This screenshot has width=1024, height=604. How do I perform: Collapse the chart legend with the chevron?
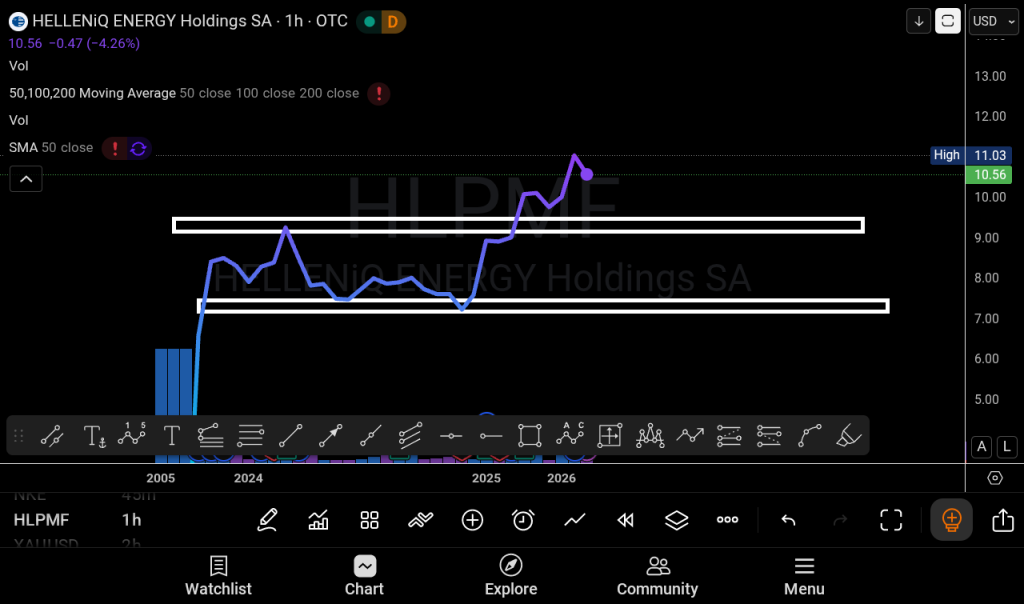click(25, 178)
